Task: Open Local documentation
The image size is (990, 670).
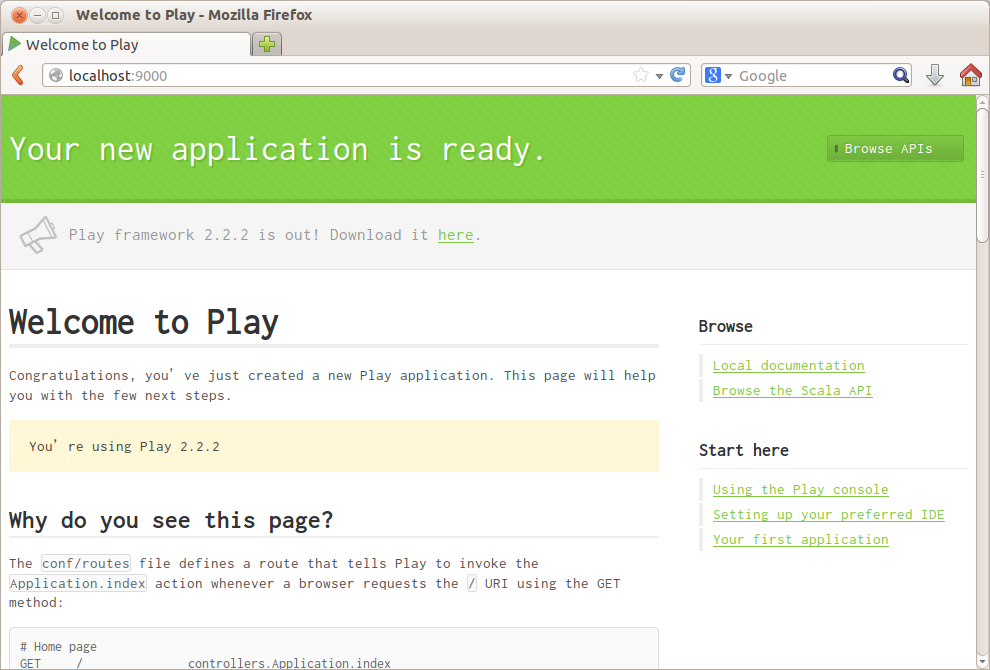Action: tap(787, 365)
